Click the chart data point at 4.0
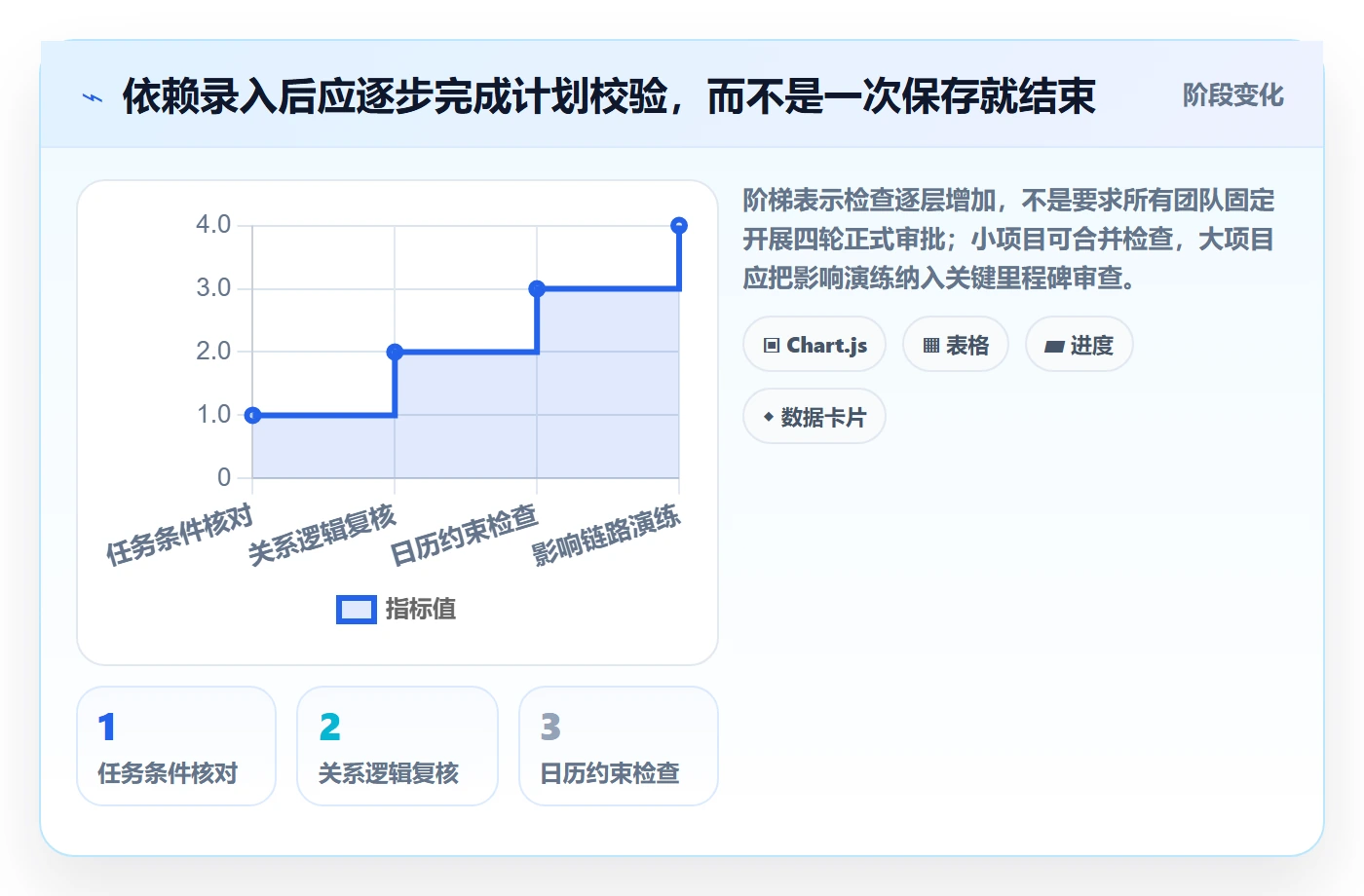Viewport: 1364px width, 896px height. 679,225
